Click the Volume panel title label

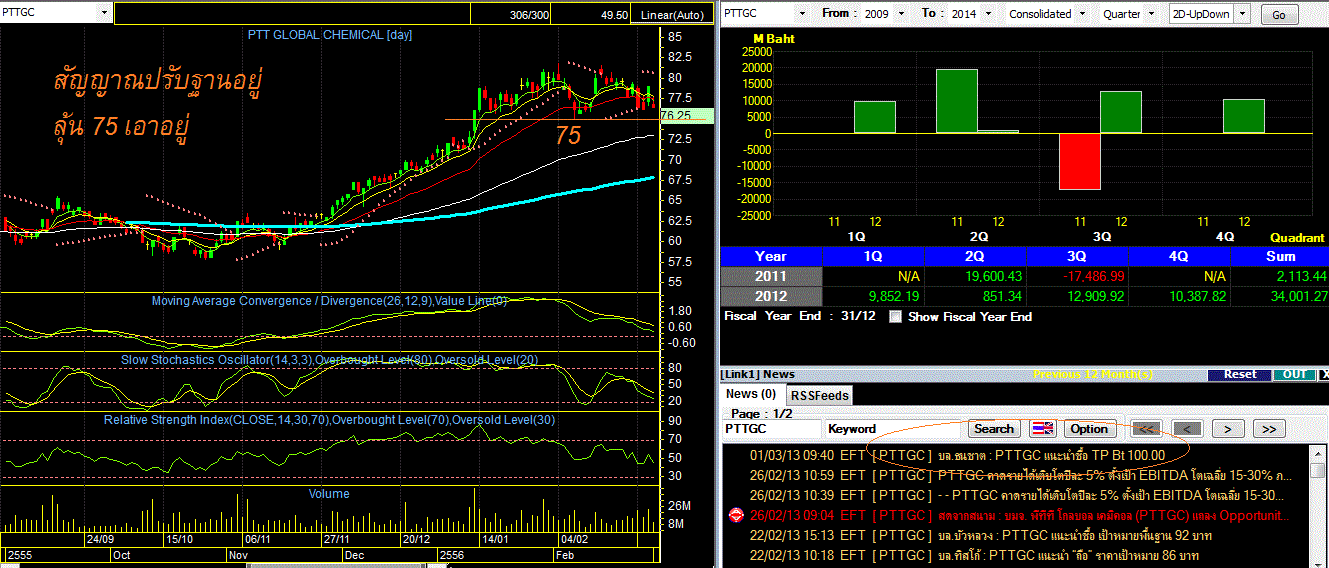tap(329, 493)
